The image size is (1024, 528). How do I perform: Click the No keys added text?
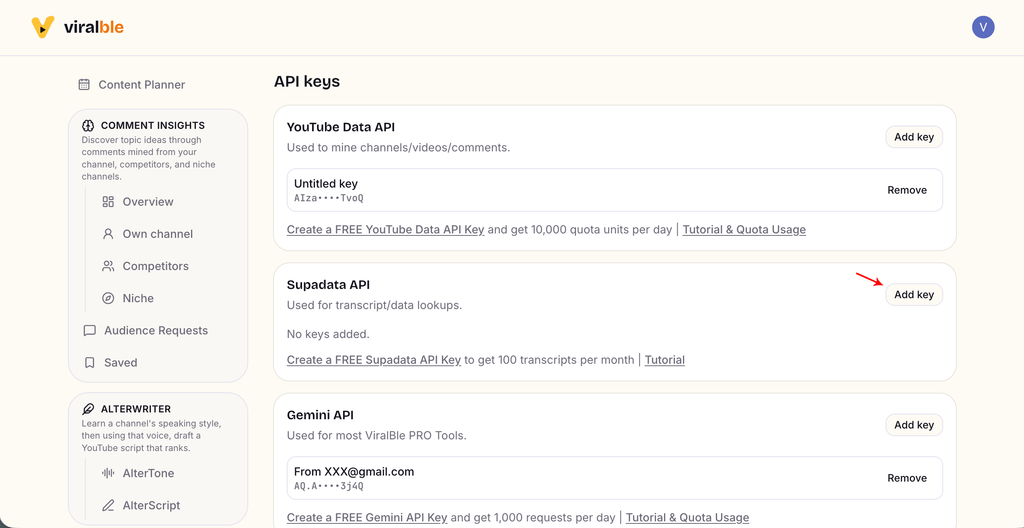point(328,335)
